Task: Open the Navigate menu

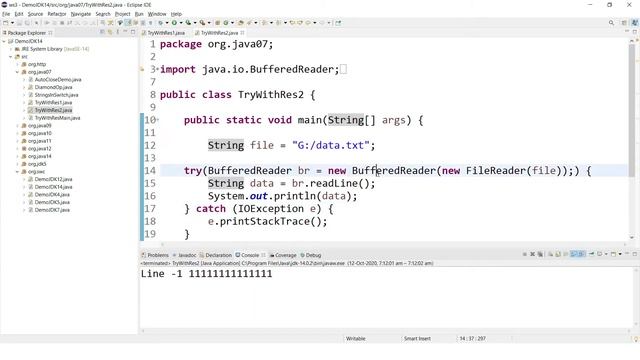Action: [x=81, y=14]
